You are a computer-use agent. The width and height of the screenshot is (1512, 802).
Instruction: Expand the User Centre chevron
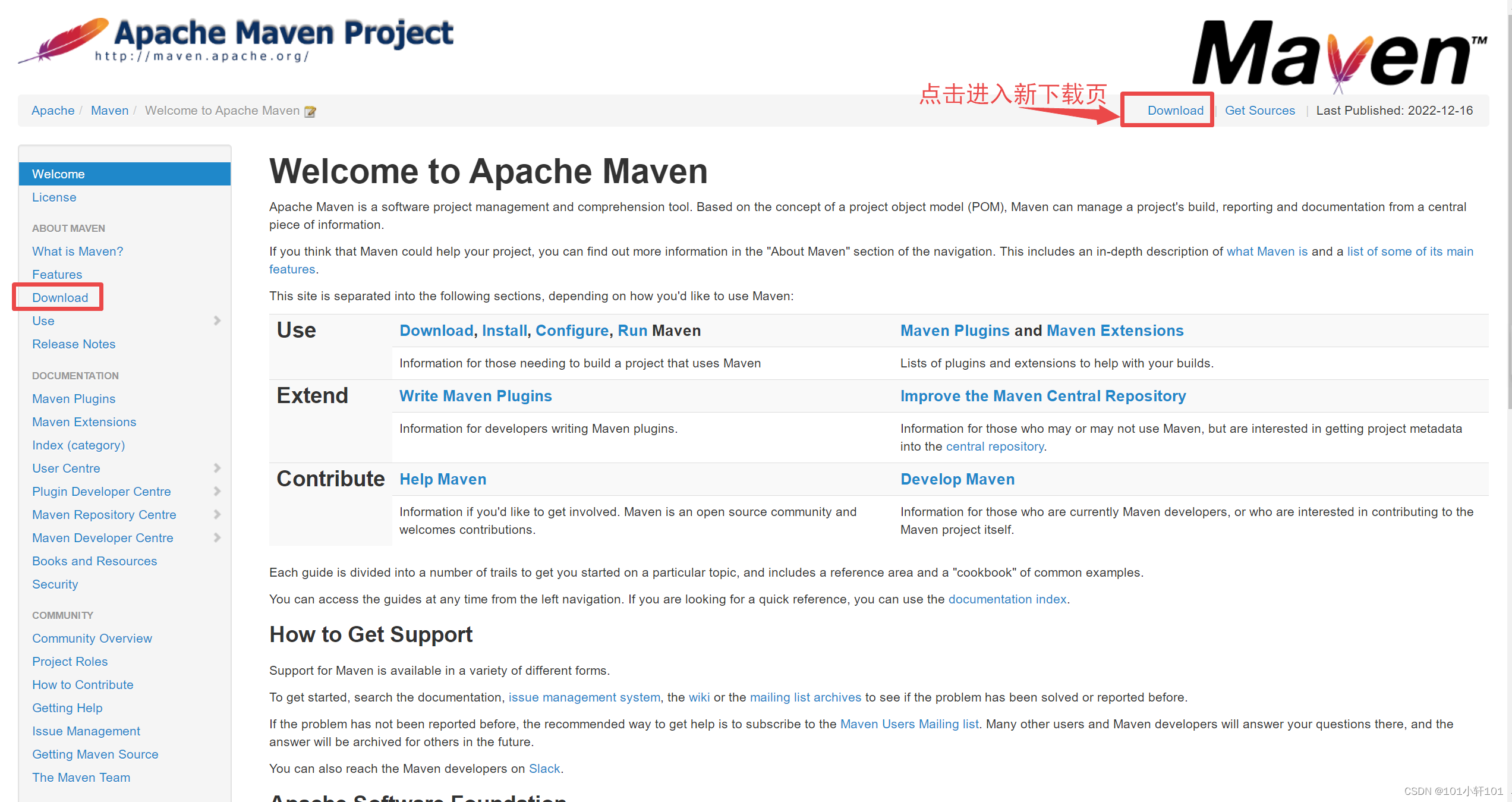click(217, 468)
